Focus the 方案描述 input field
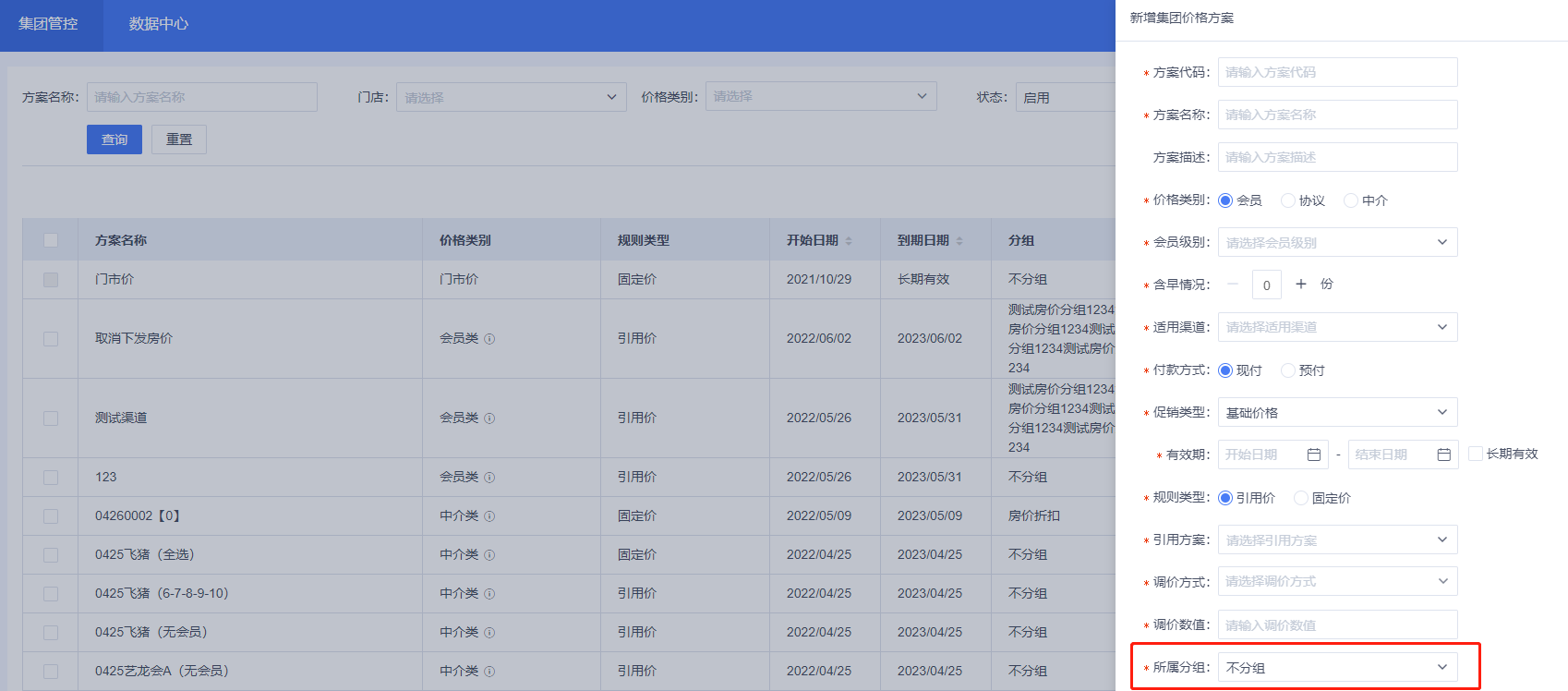Image resolution: width=1568 pixels, height=691 pixels. 1337,157
